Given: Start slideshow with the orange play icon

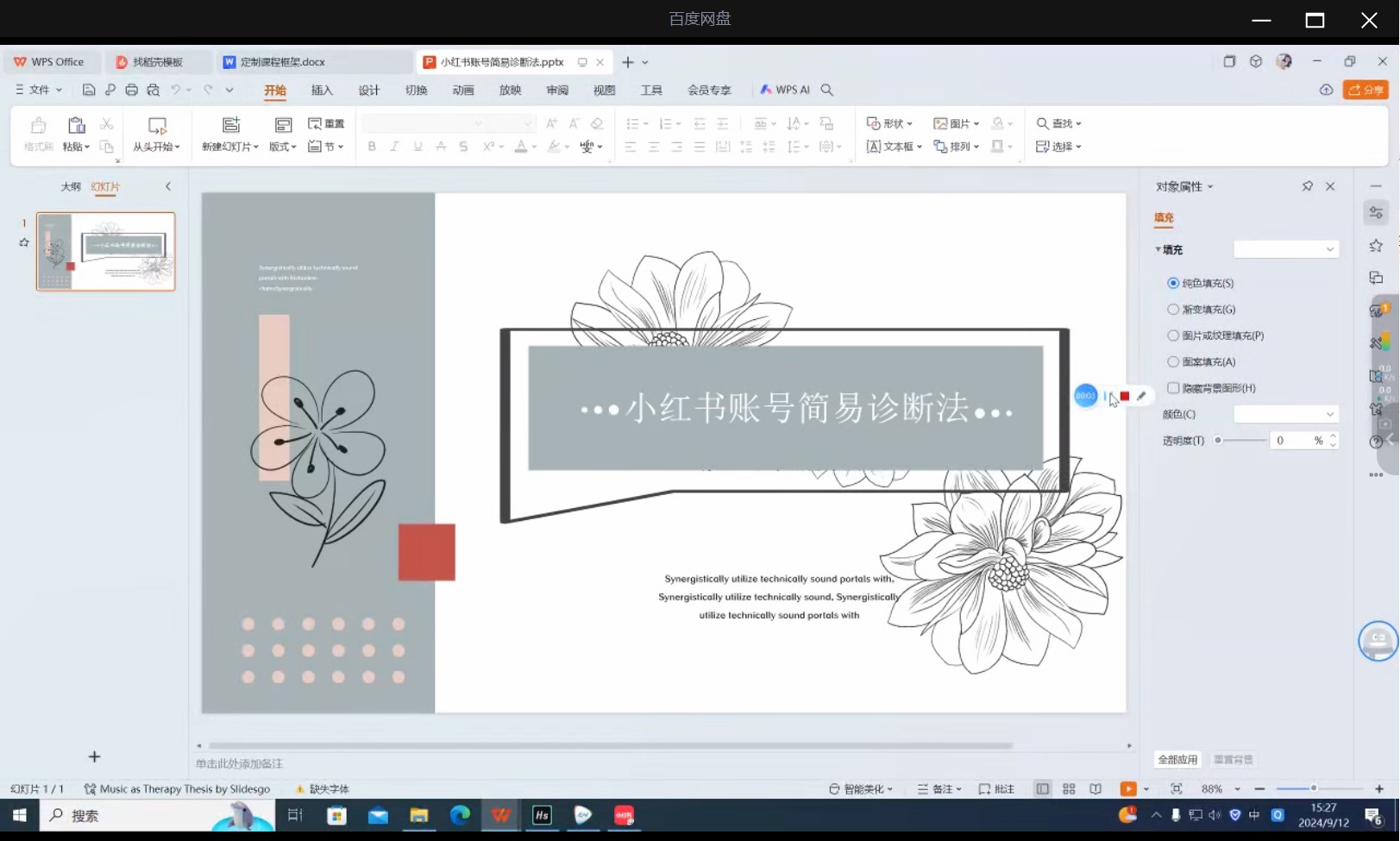Looking at the screenshot, I should tap(1128, 788).
